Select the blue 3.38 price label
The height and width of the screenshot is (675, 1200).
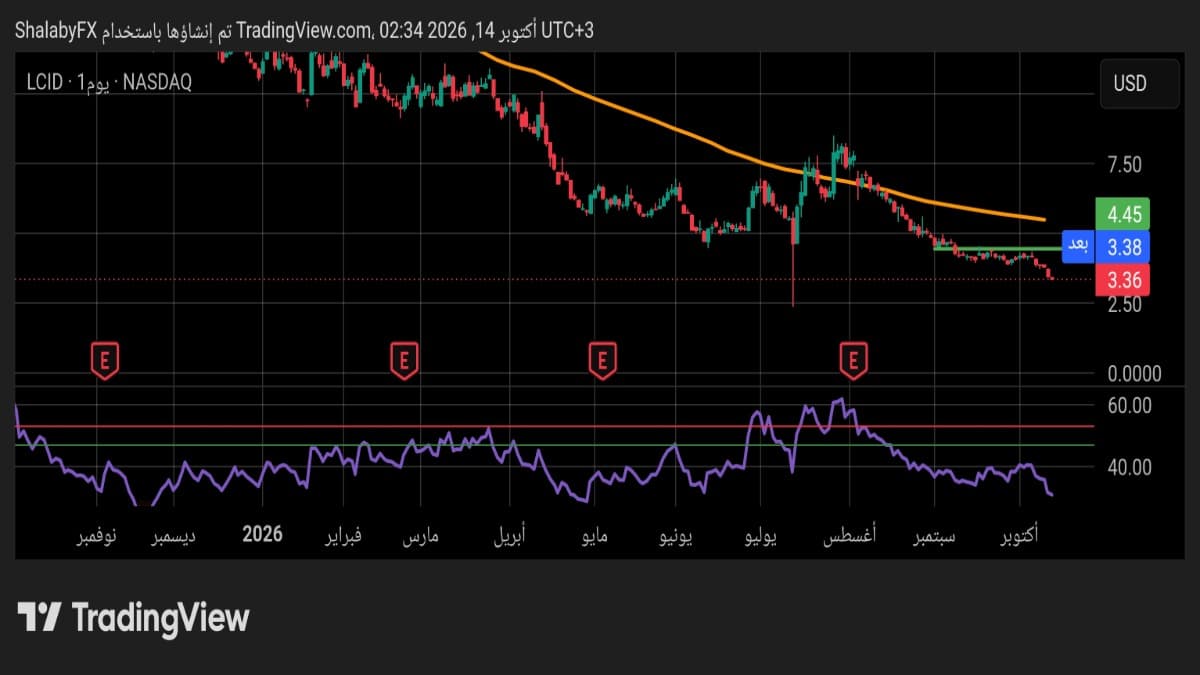coord(1122,246)
